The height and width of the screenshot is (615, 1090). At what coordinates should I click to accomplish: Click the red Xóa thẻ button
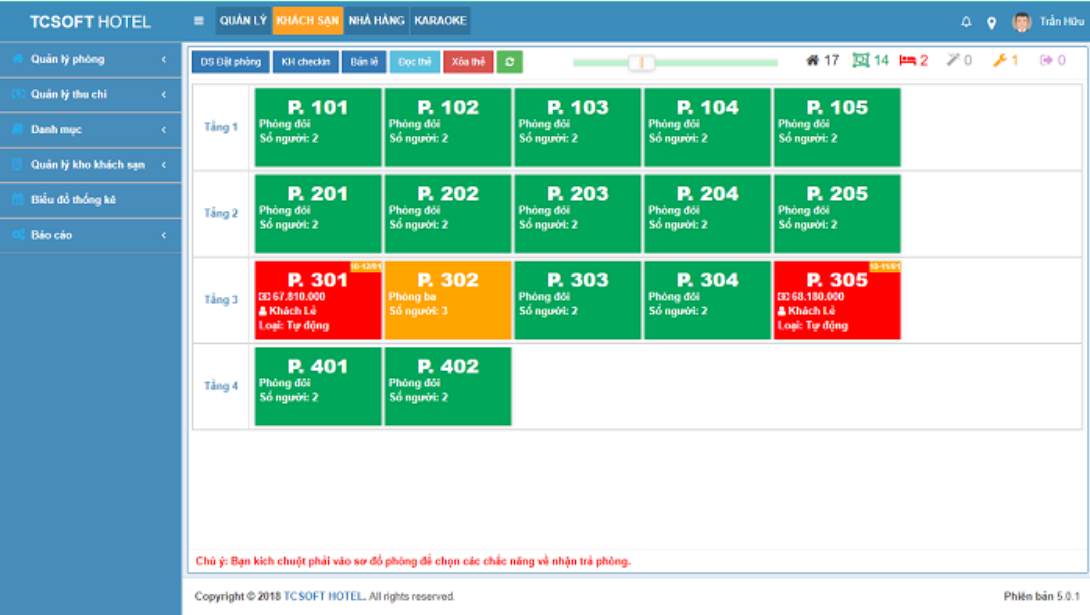click(x=469, y=62)
